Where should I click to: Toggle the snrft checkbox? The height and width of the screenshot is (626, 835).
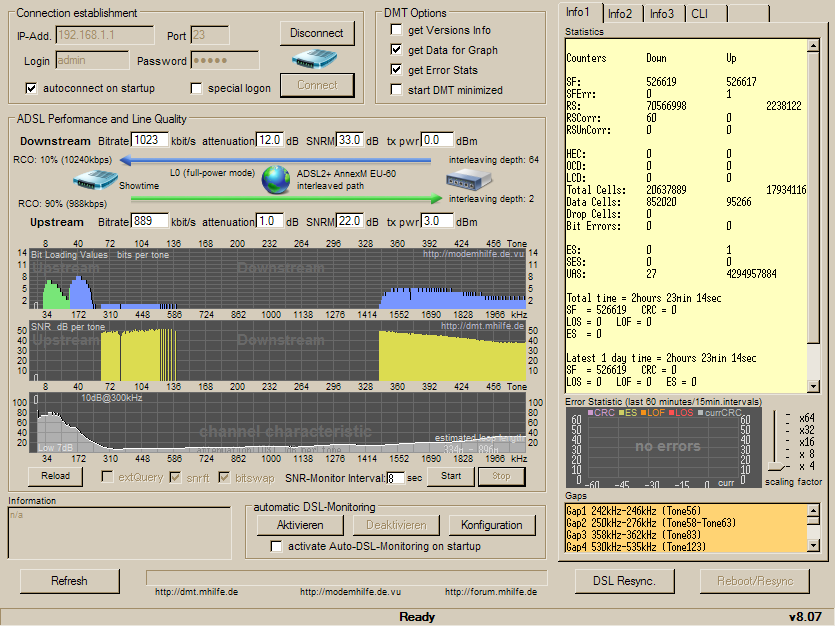[175, 477]
